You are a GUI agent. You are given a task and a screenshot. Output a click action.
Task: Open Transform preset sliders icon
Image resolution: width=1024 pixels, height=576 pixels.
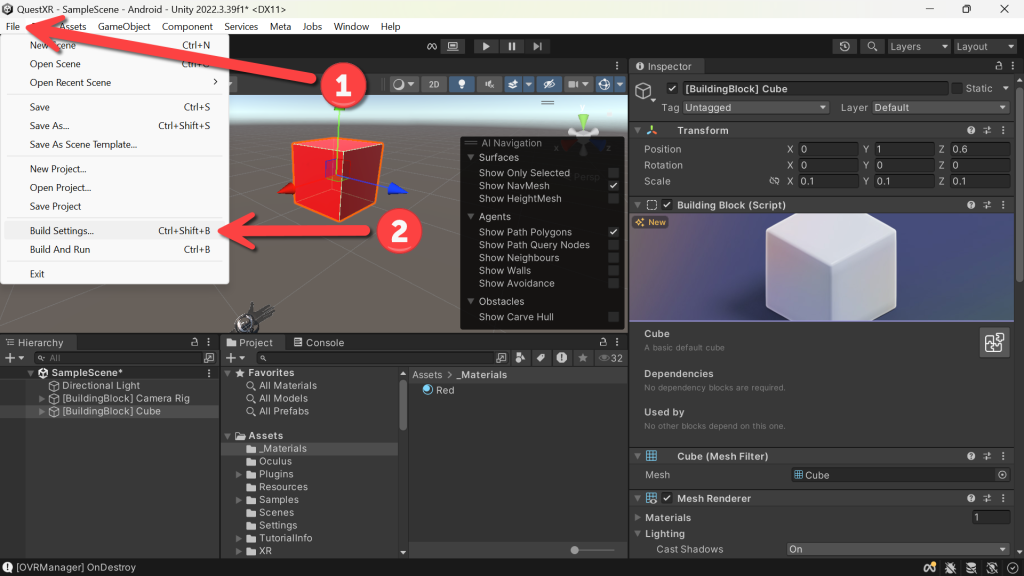pyautogui.click(x=987, y=131)
